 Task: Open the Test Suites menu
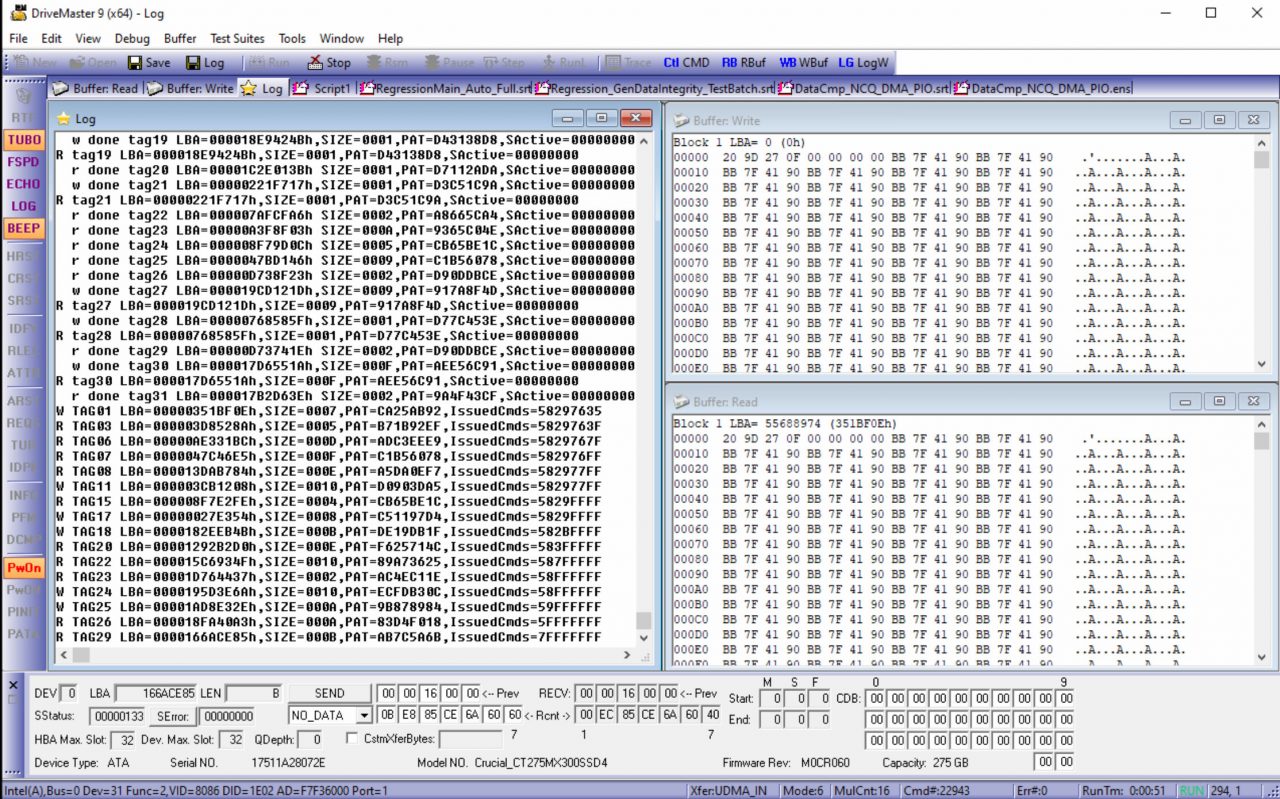pyautogui.click(x=237, y=38)
